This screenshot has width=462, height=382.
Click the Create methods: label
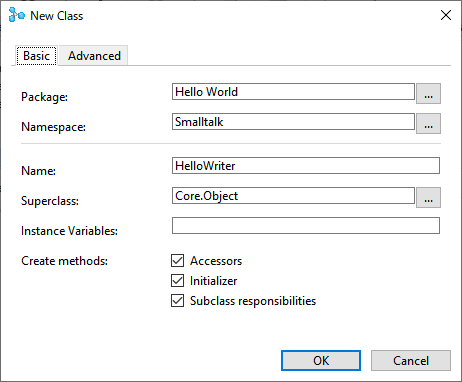[x=64, y=261]
